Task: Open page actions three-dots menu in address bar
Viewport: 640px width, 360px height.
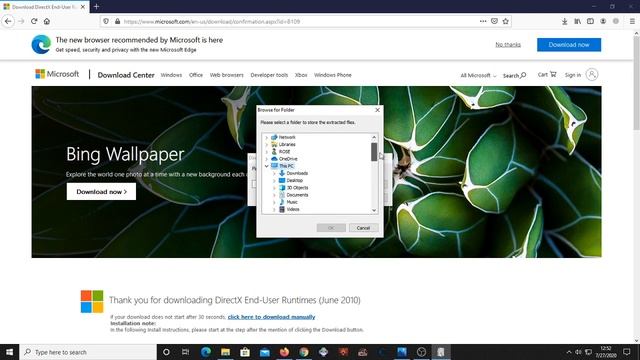Action: click(x=483, y=21)
